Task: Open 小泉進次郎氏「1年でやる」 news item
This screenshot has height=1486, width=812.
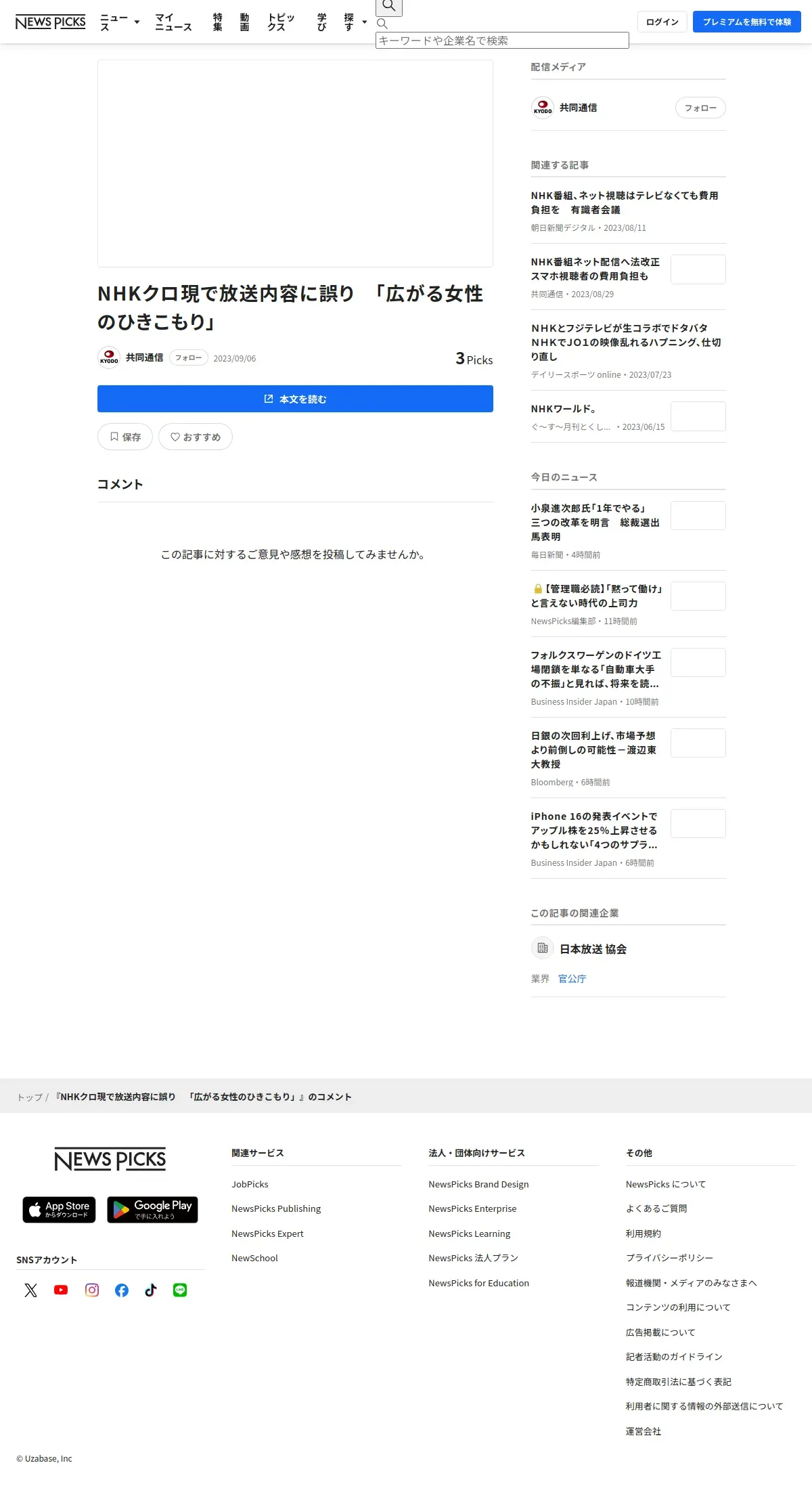Action: tap(595, 522)
